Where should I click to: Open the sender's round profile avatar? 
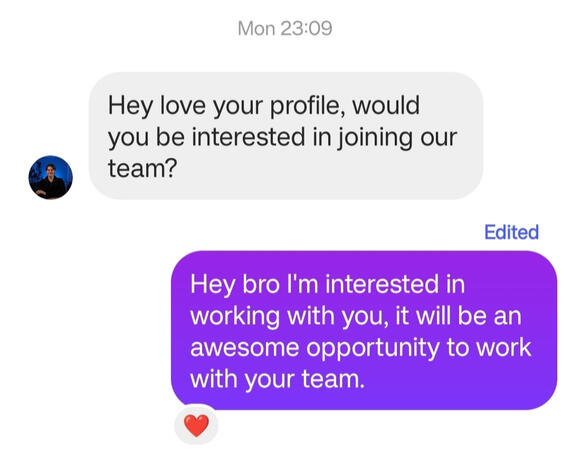click(51, 177)
